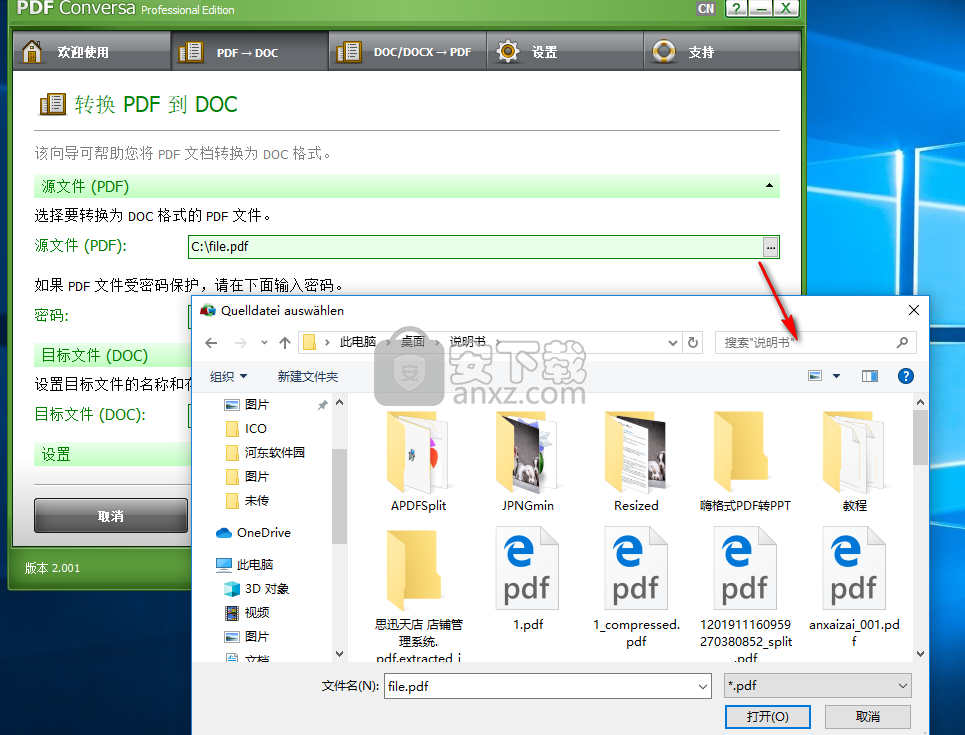Switch to the DOC/DOCX → PDF tab
Screen dimensions: 965x735
pyautogui.click(x=407, y=52)
